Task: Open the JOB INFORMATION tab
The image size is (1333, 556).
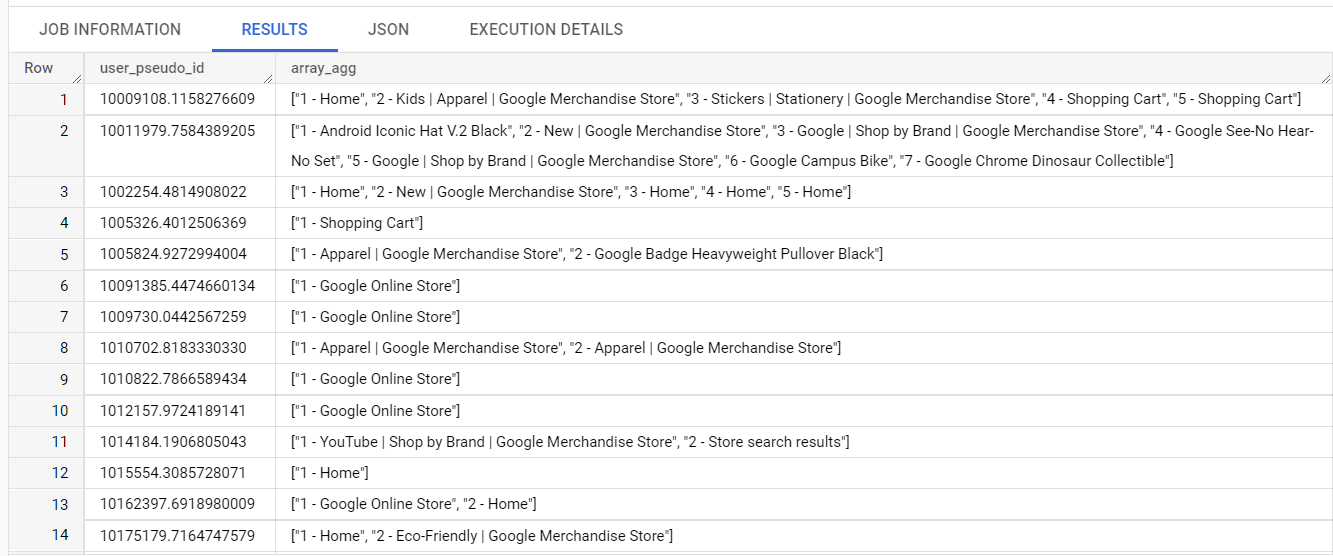Action: [x=110, y=29]
